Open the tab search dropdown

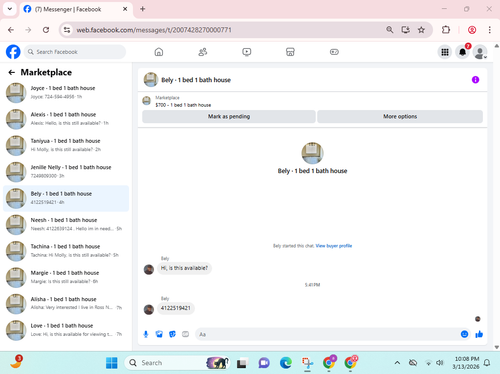pos(10,9)
